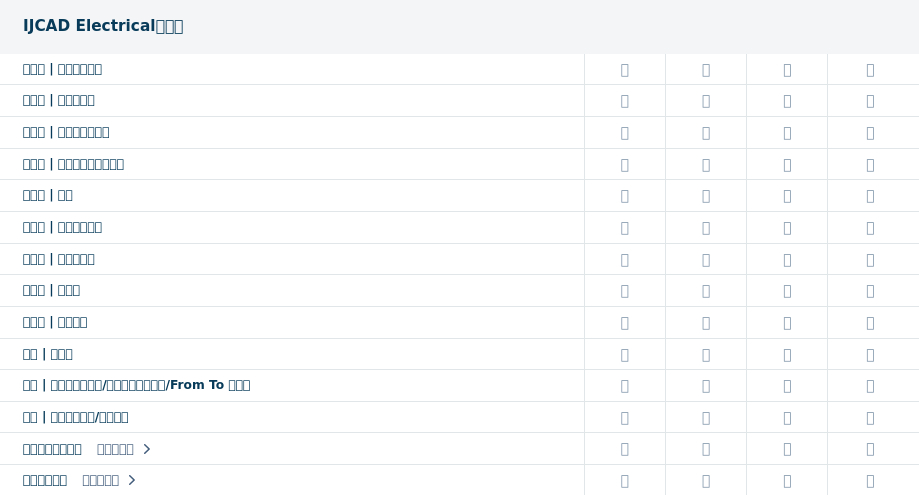Viewport: 919px width, 495px height.
Task: Click the first-column mark in the top feature row
Action: click(x=624, y=70)
